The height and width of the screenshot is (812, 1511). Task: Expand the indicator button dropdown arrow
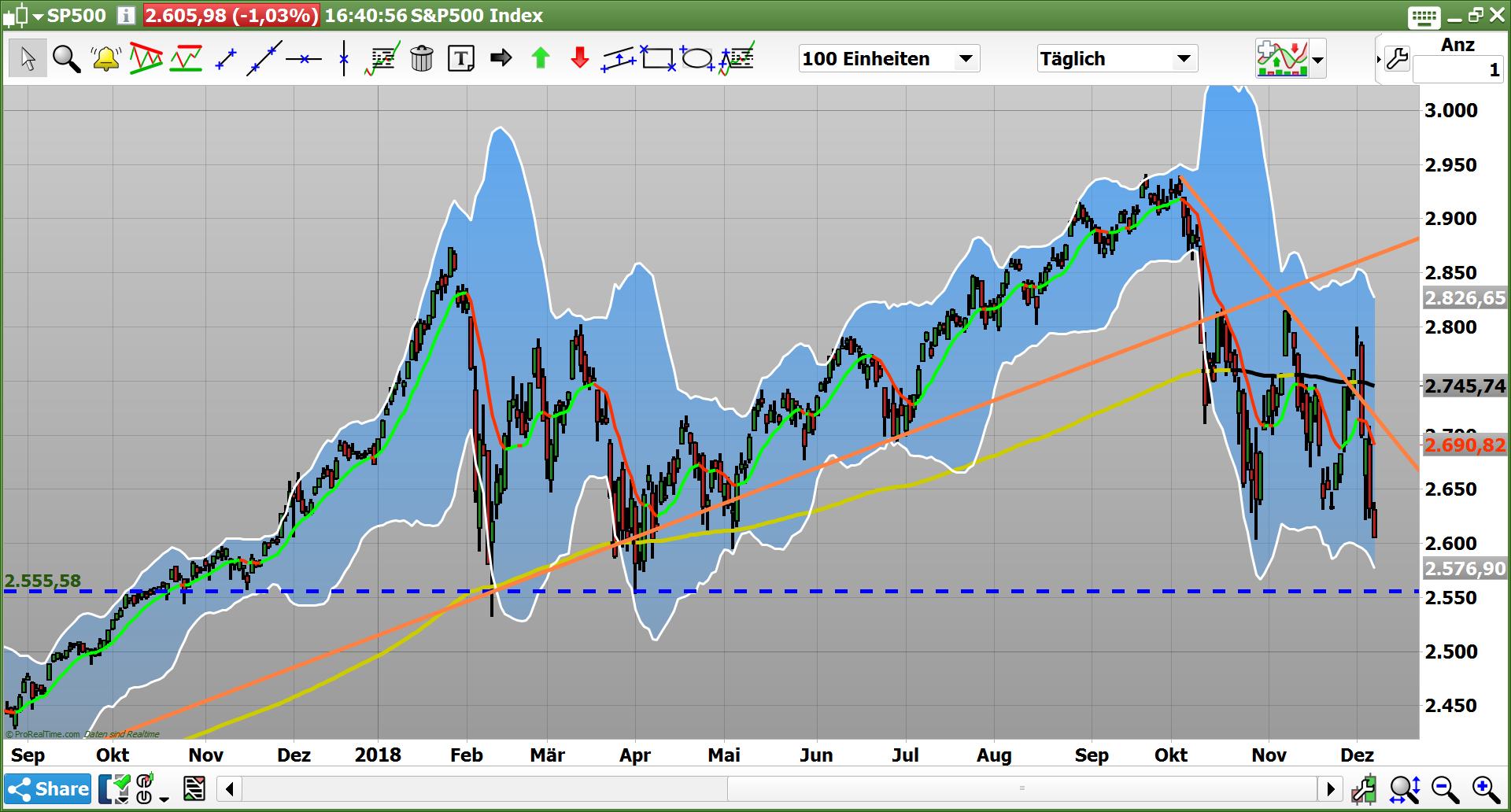pyautogui.click(x=1318, y=59)
